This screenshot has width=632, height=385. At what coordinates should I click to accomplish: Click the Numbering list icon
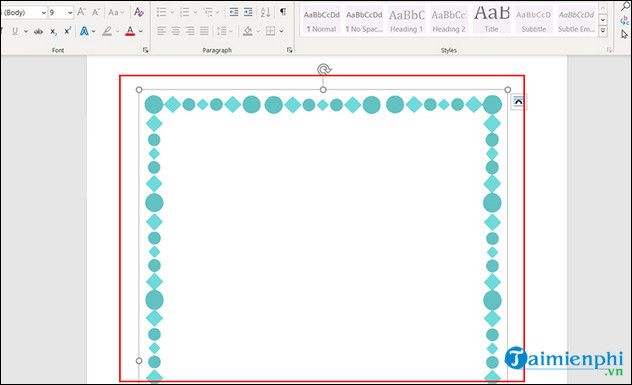coord(185,12)
